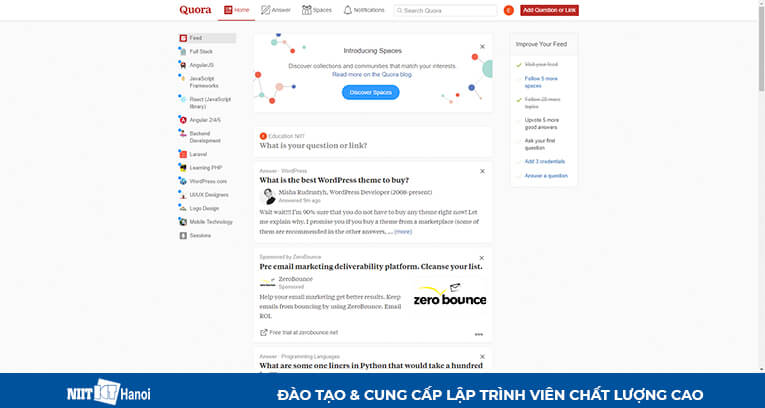Screen dimensions: 765x408
Task: Open question What is the best WordPress theme to buy?
Action: click(x=334, y=180)
